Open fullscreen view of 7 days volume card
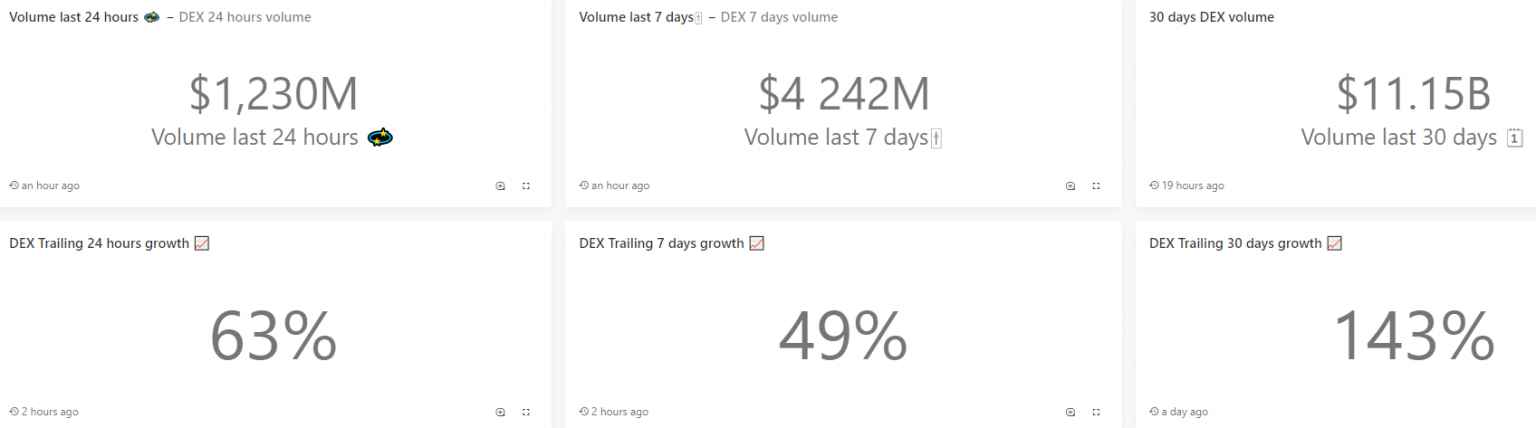The height and width of the screenshot is (428, 1536). pyautogui.click(x=1096, y=186)
